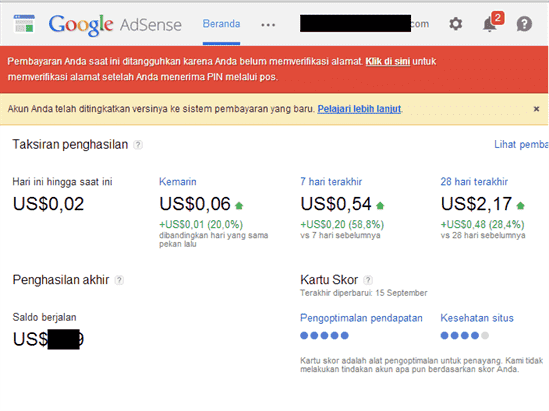Dismiss the yellow payment system notice

[536, 109]
